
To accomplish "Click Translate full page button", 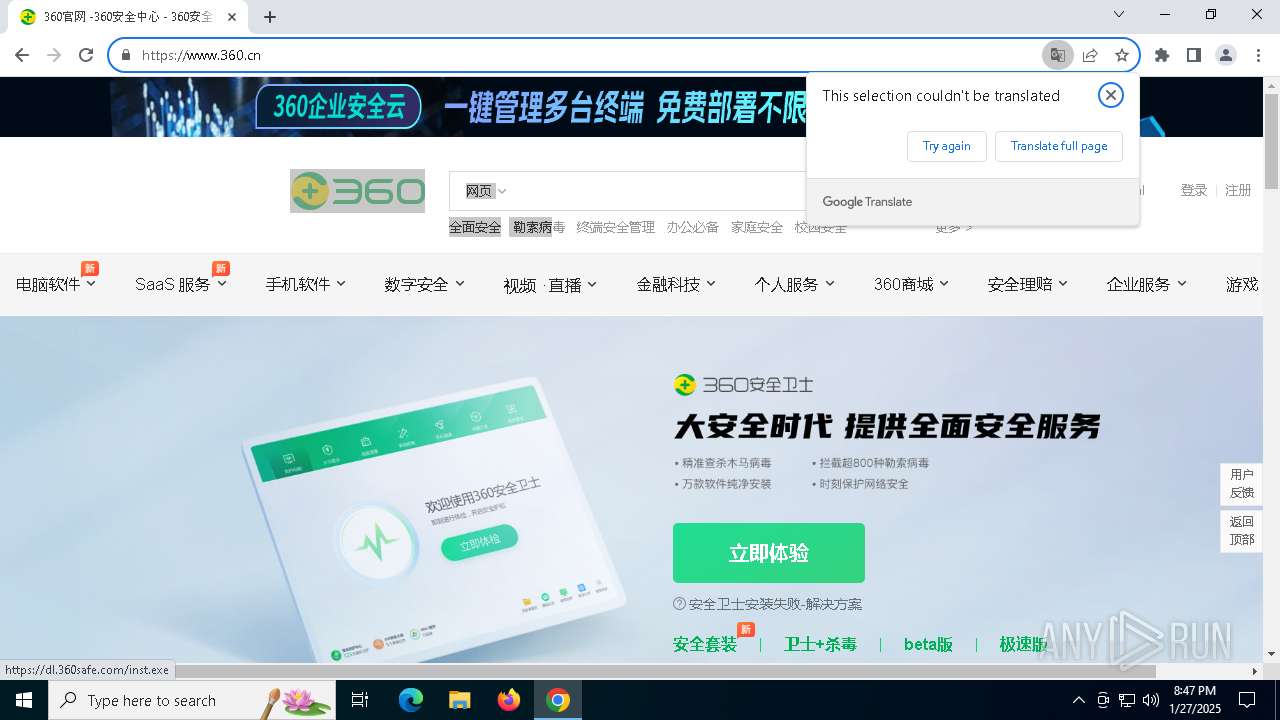I will coord(1058,146).
